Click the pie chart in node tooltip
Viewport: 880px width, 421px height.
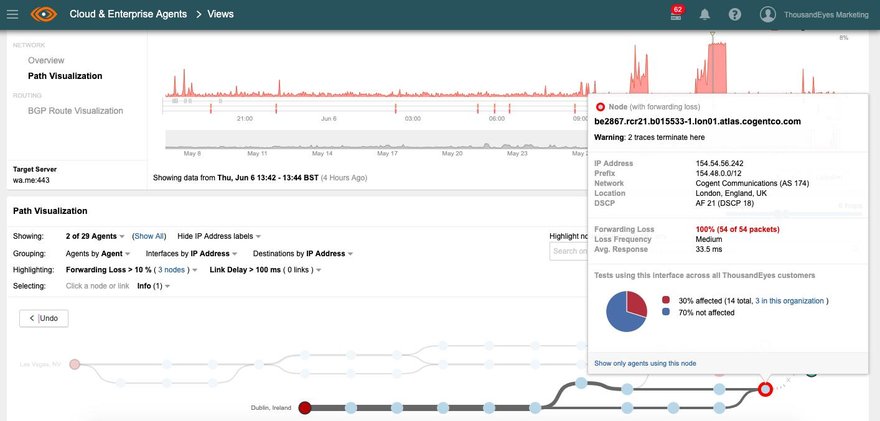[627, 312]
